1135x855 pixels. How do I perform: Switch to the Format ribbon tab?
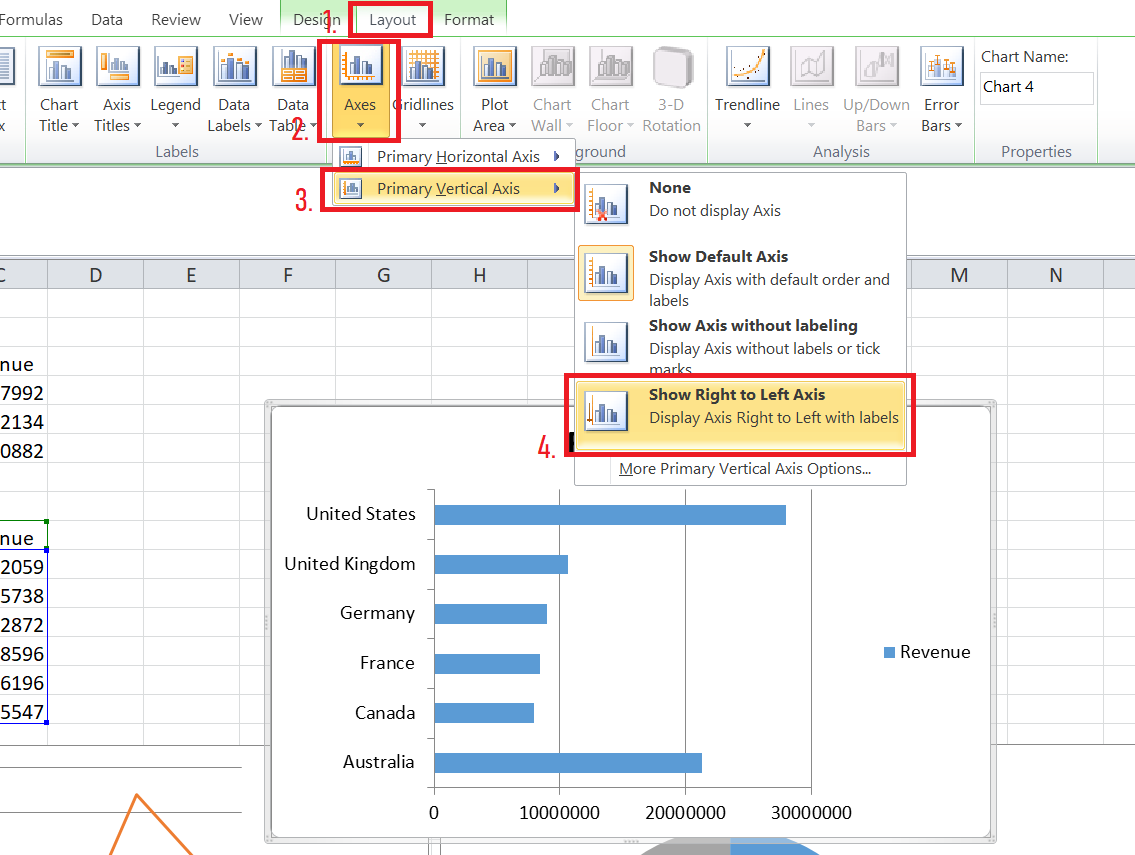coord(469,20)
